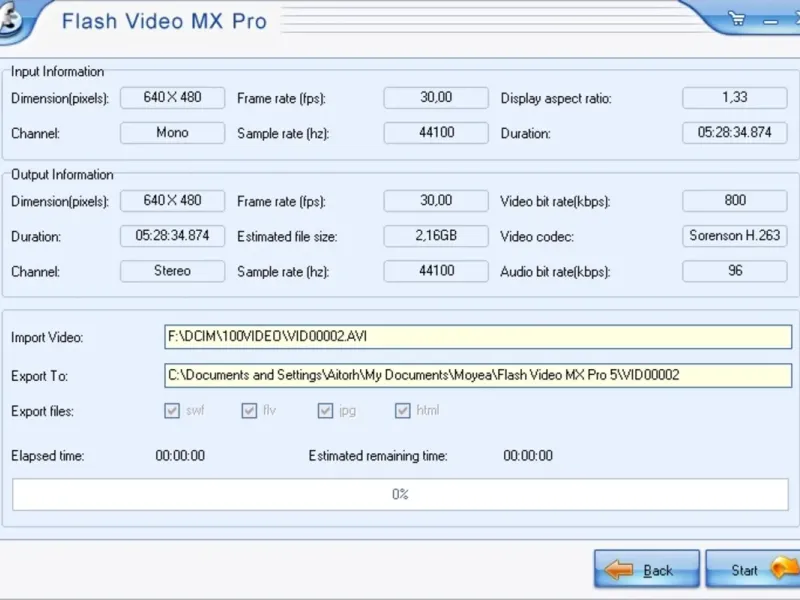Screen dimensions: 800x600
Task: Click output frame rate value 30,00
Action: click(x=436, y=201)
